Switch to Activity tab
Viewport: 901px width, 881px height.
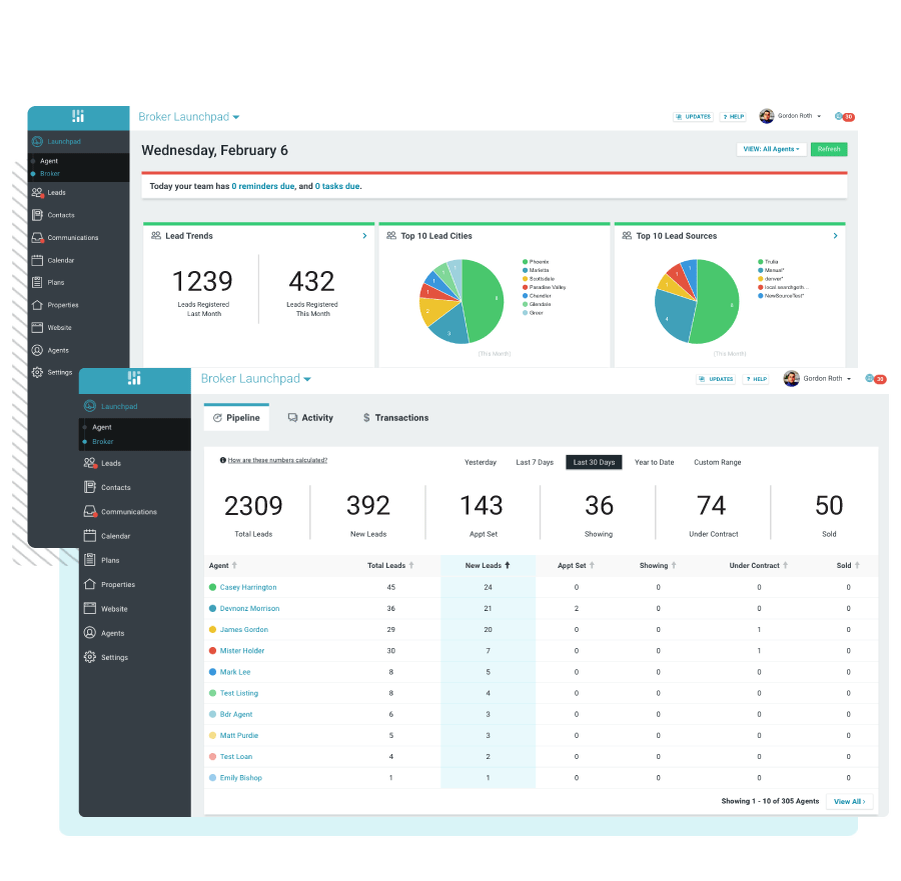pyautogui.click(x=310, y=418)
